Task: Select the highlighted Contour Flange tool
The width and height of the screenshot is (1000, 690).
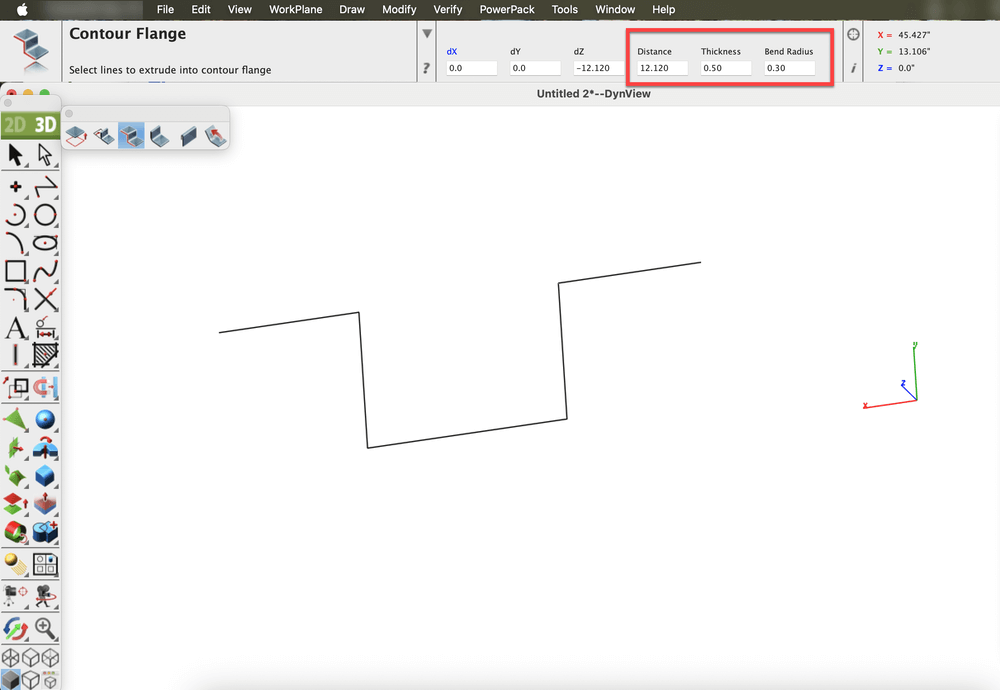Action: pos(131,135)
